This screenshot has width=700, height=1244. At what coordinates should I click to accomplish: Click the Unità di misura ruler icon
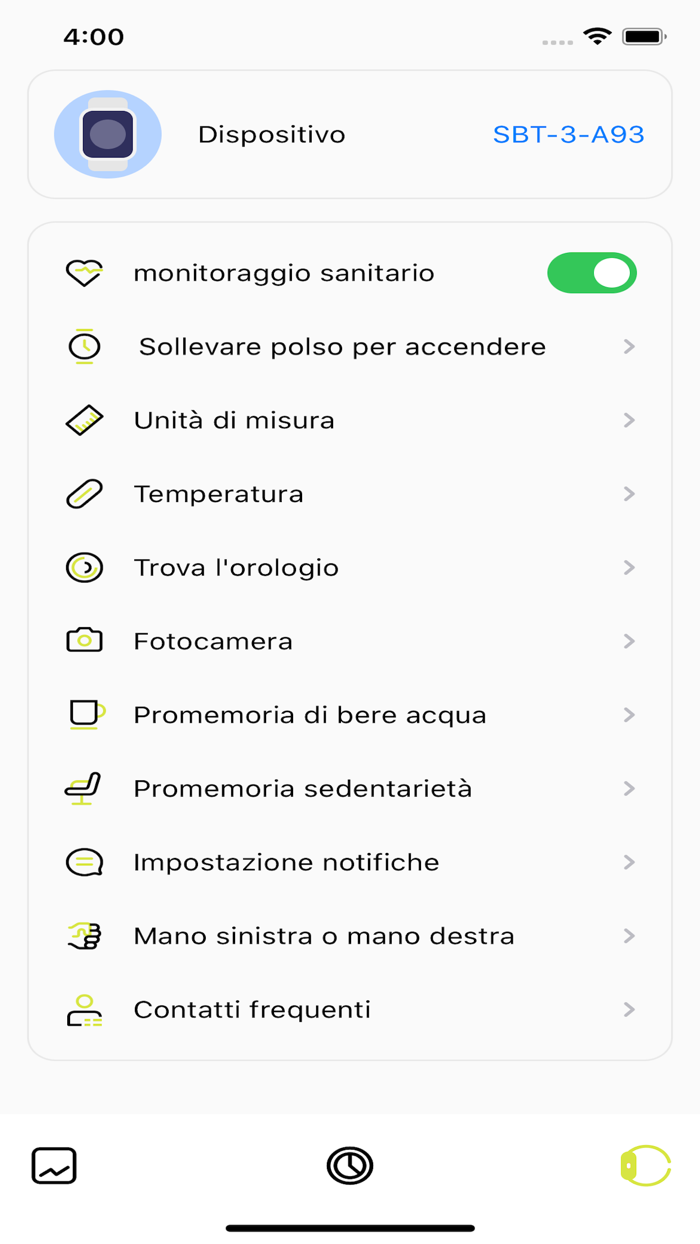pyautogui.click(x=85, y=420)
